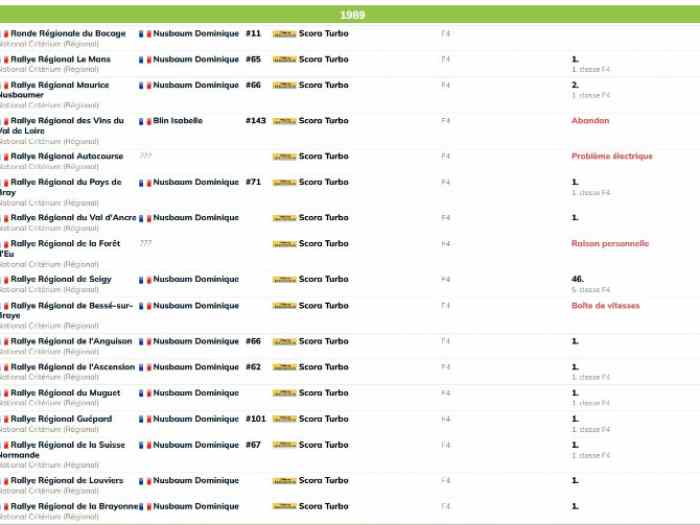Open Nusbaum Dominique in the #101 row
Viewport: 700px width, 525px height.
pyautogui.click(x=196, y=419)
